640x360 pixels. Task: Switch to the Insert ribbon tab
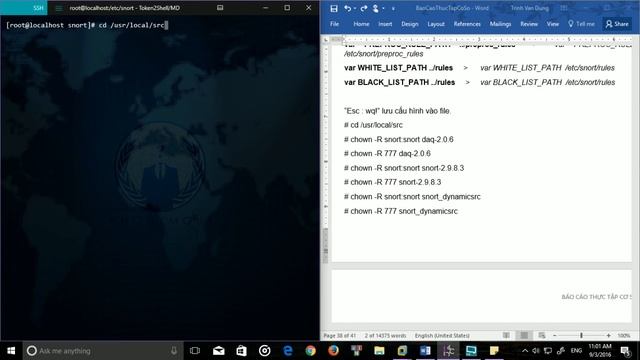[x=385, y=24]
